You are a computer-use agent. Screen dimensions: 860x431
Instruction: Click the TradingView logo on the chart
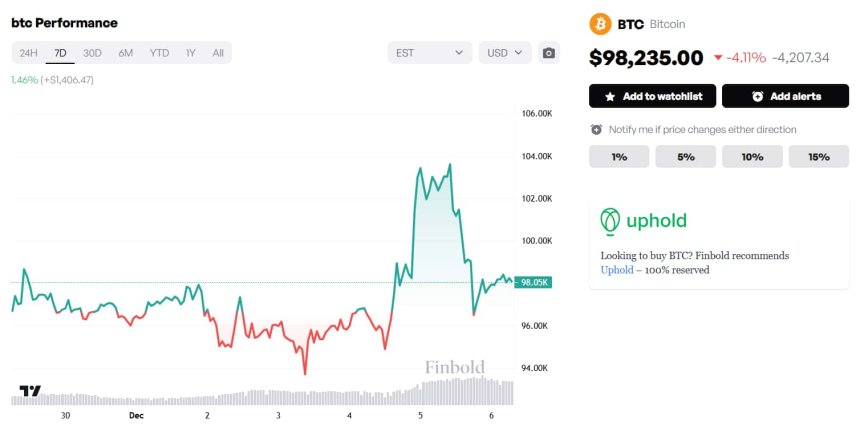(30, 391)
